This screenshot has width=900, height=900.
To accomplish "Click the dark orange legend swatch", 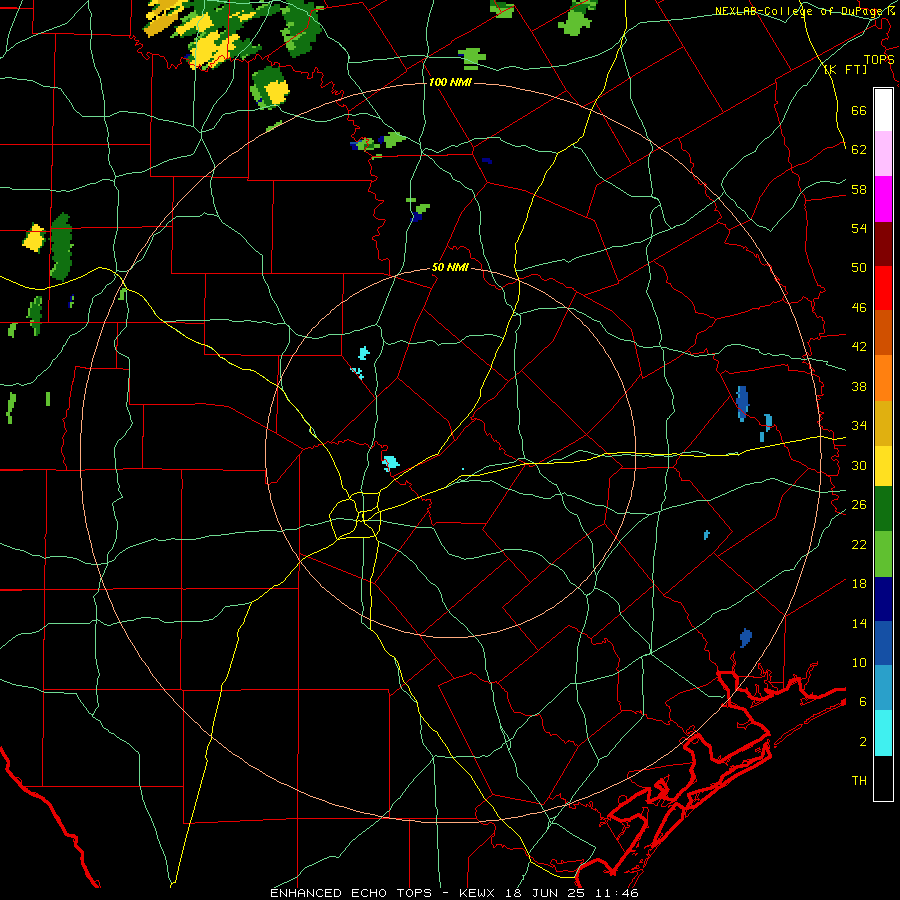I will pos(883,332).
